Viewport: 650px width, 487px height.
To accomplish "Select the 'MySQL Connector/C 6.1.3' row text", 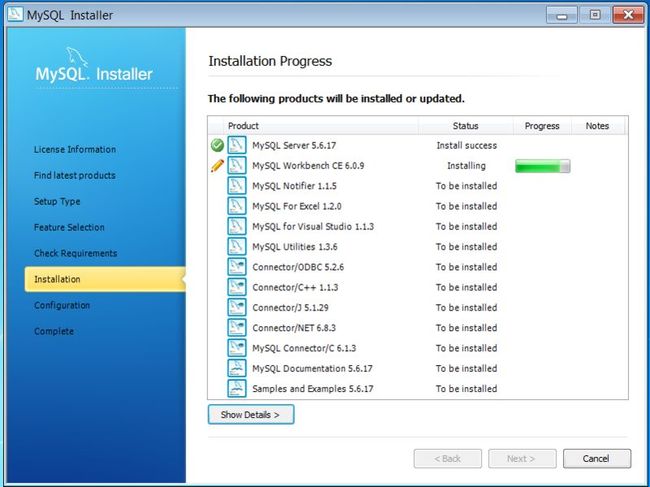I will click(304, 349).
